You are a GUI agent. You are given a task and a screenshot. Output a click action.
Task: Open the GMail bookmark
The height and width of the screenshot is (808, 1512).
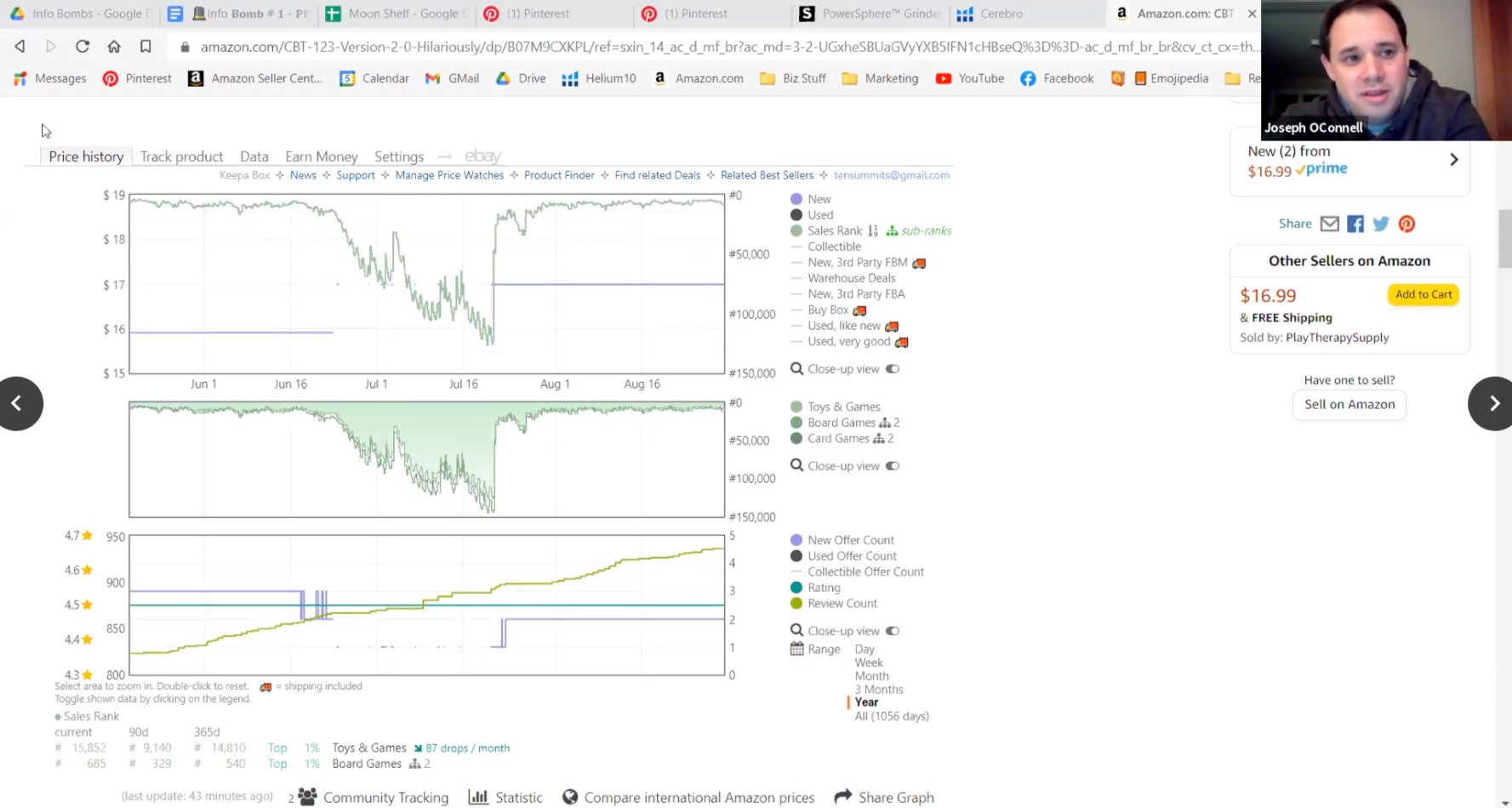coord(453,78)
